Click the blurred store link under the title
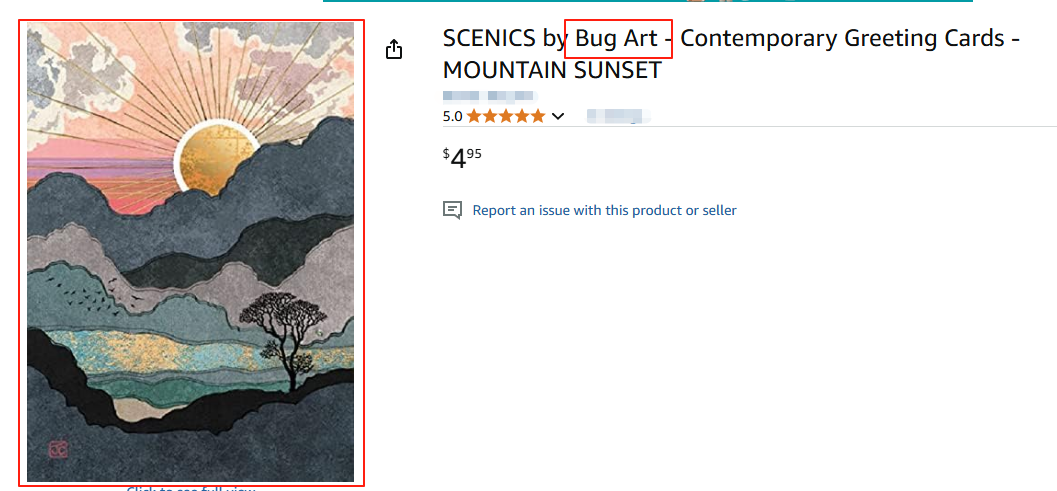Viewport: 1057px width, 491px height. (x=489, y=96)
